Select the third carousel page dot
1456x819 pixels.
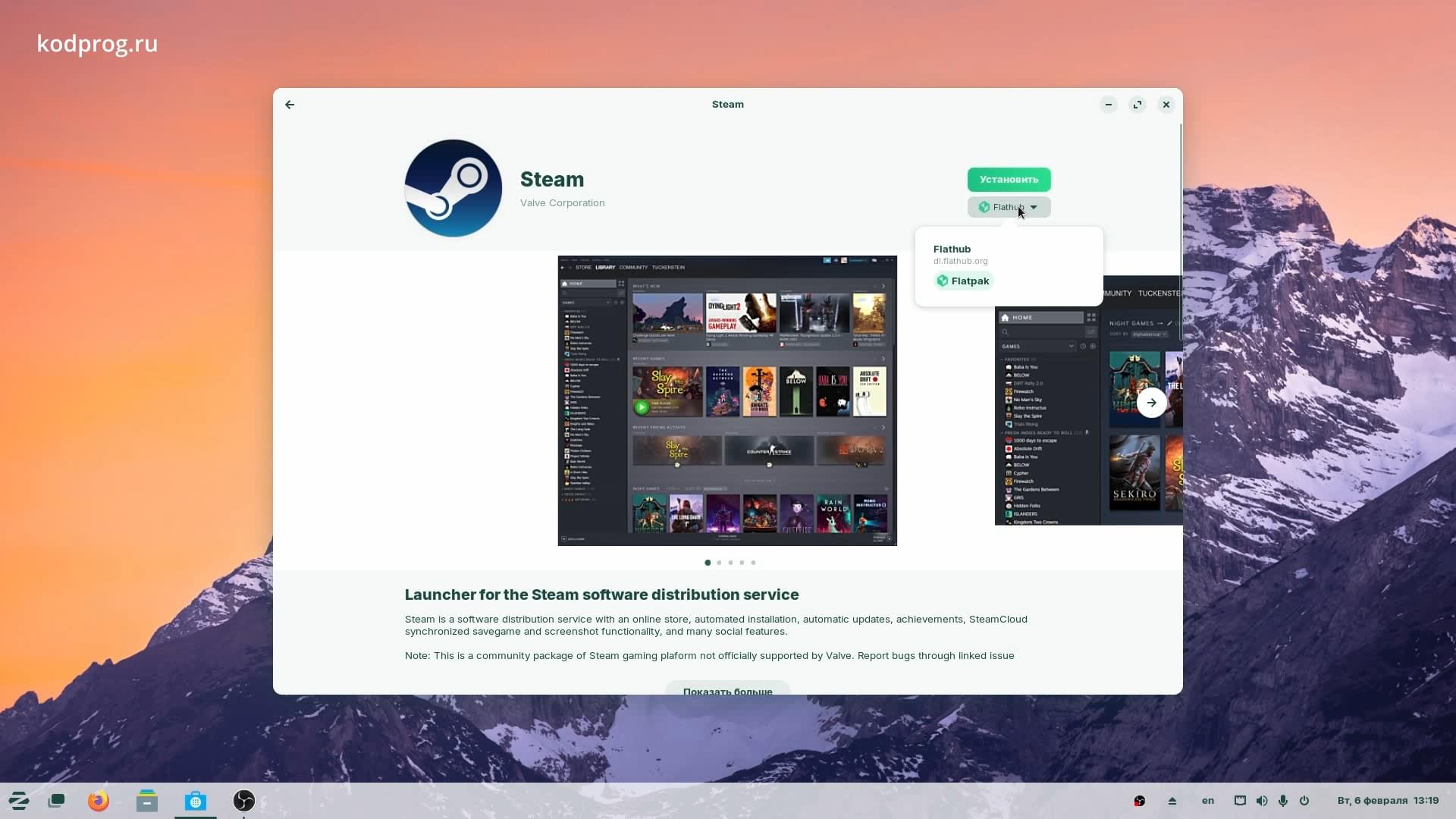click(x=730, y=563)
